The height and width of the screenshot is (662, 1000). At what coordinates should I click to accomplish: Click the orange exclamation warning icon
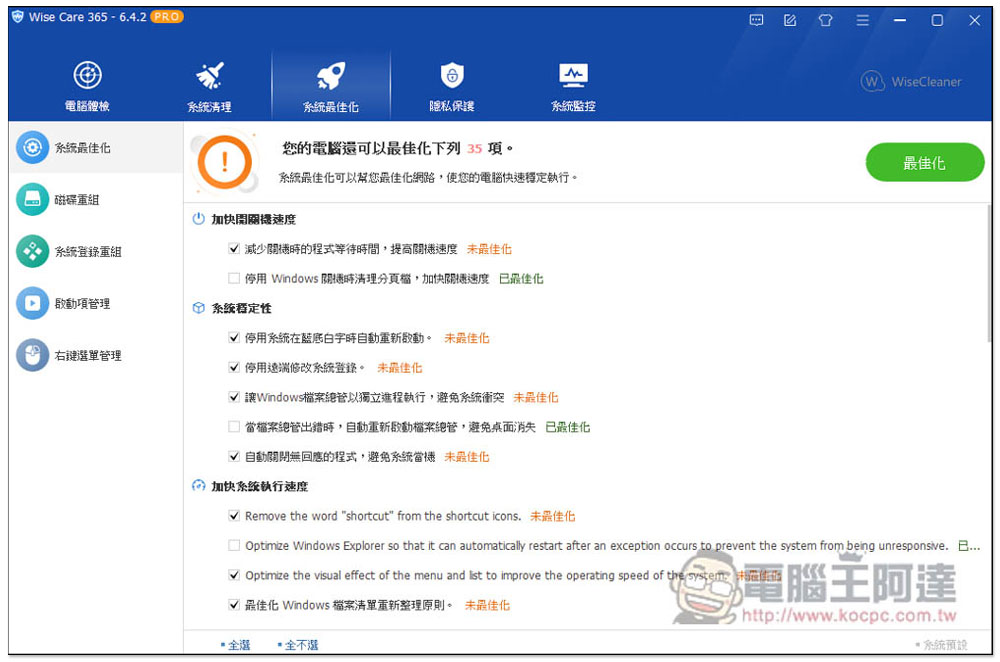224,162
